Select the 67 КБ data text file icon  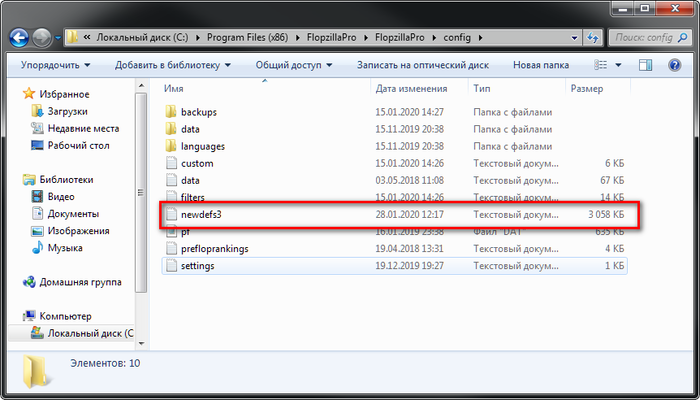coord(171,180)
